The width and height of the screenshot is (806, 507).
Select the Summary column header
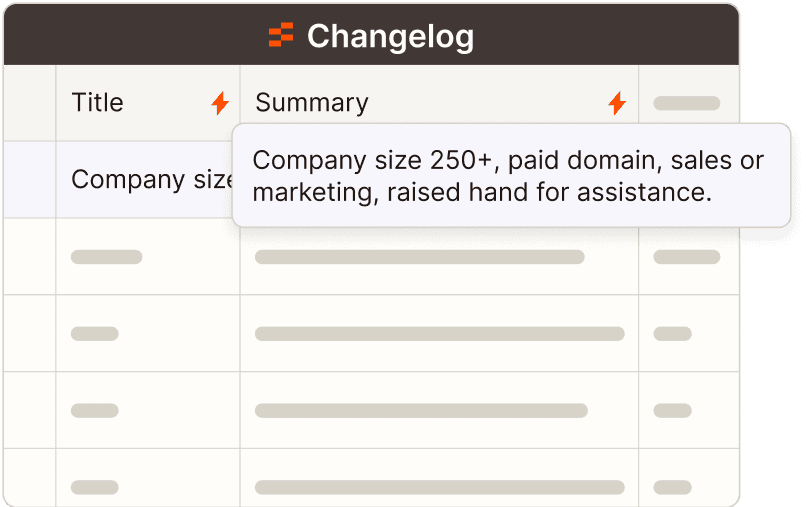(312, 103)
